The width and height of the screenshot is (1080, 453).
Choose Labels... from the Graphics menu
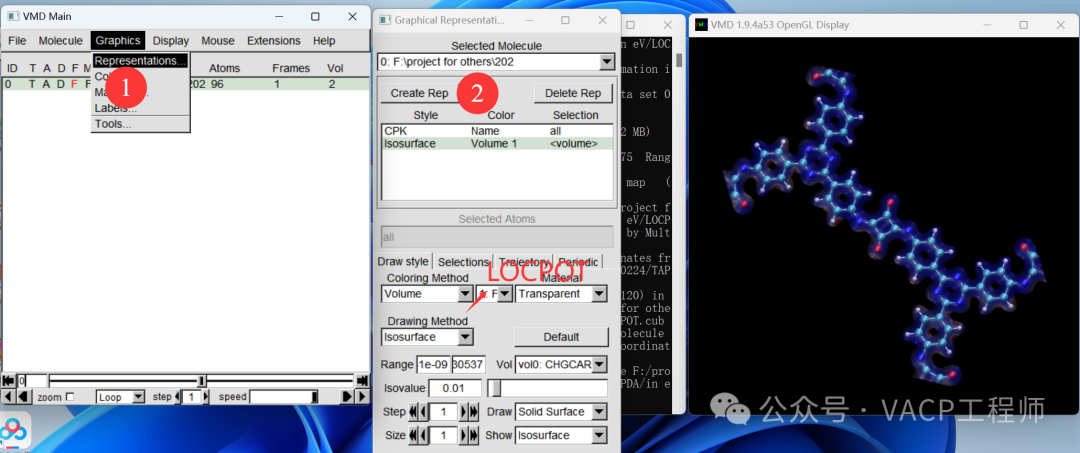point(141,108)
